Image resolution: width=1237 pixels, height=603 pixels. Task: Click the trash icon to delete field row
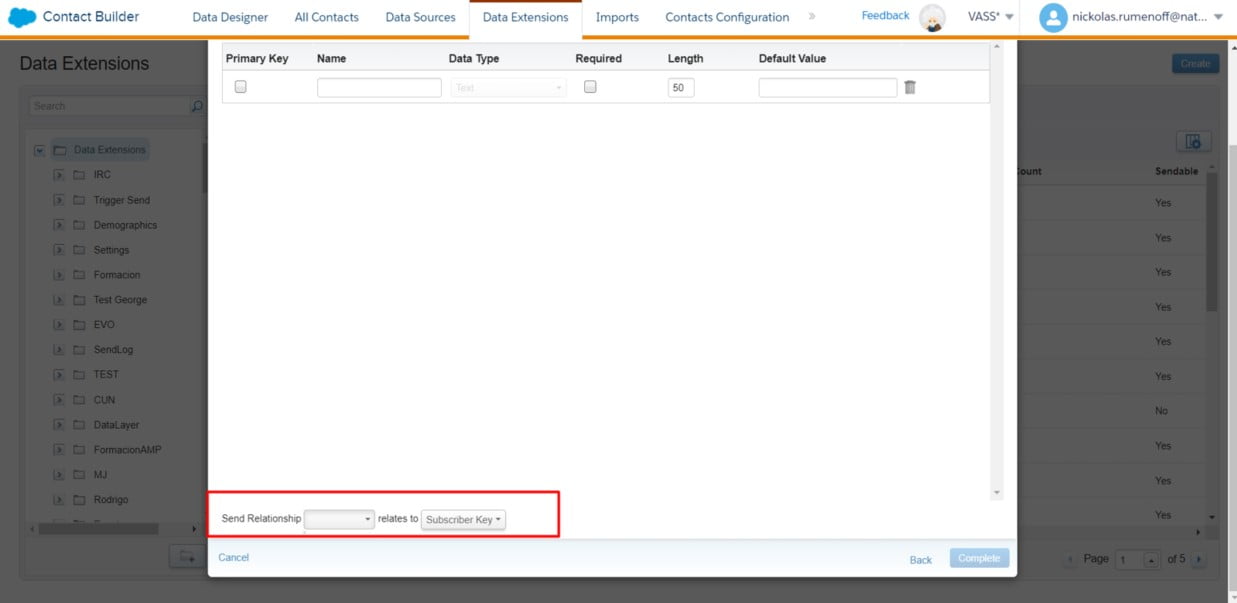[910, 88]
